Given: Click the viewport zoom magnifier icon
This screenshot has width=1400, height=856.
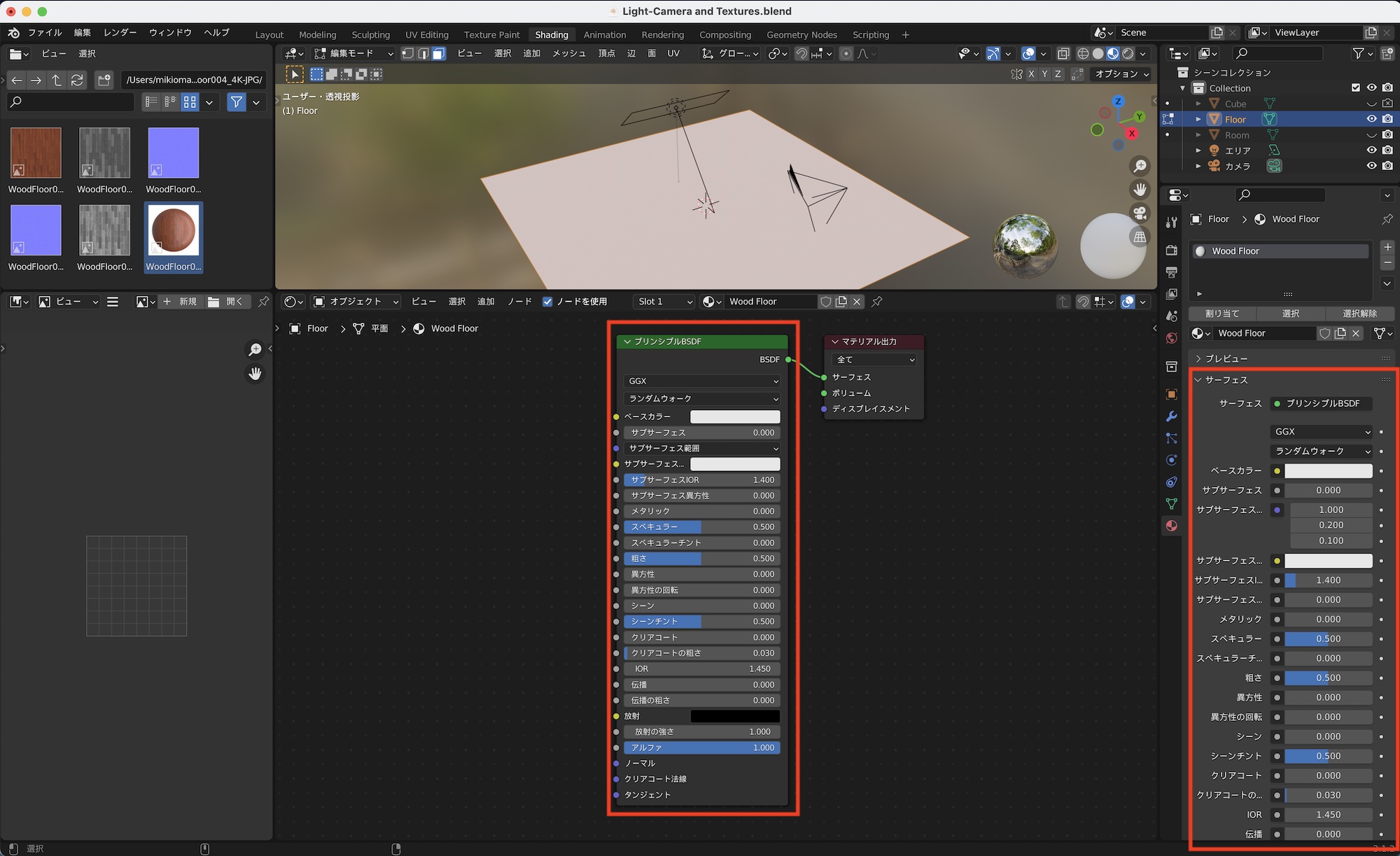Looking at the screenshot, I should (x=1140, y=166).
